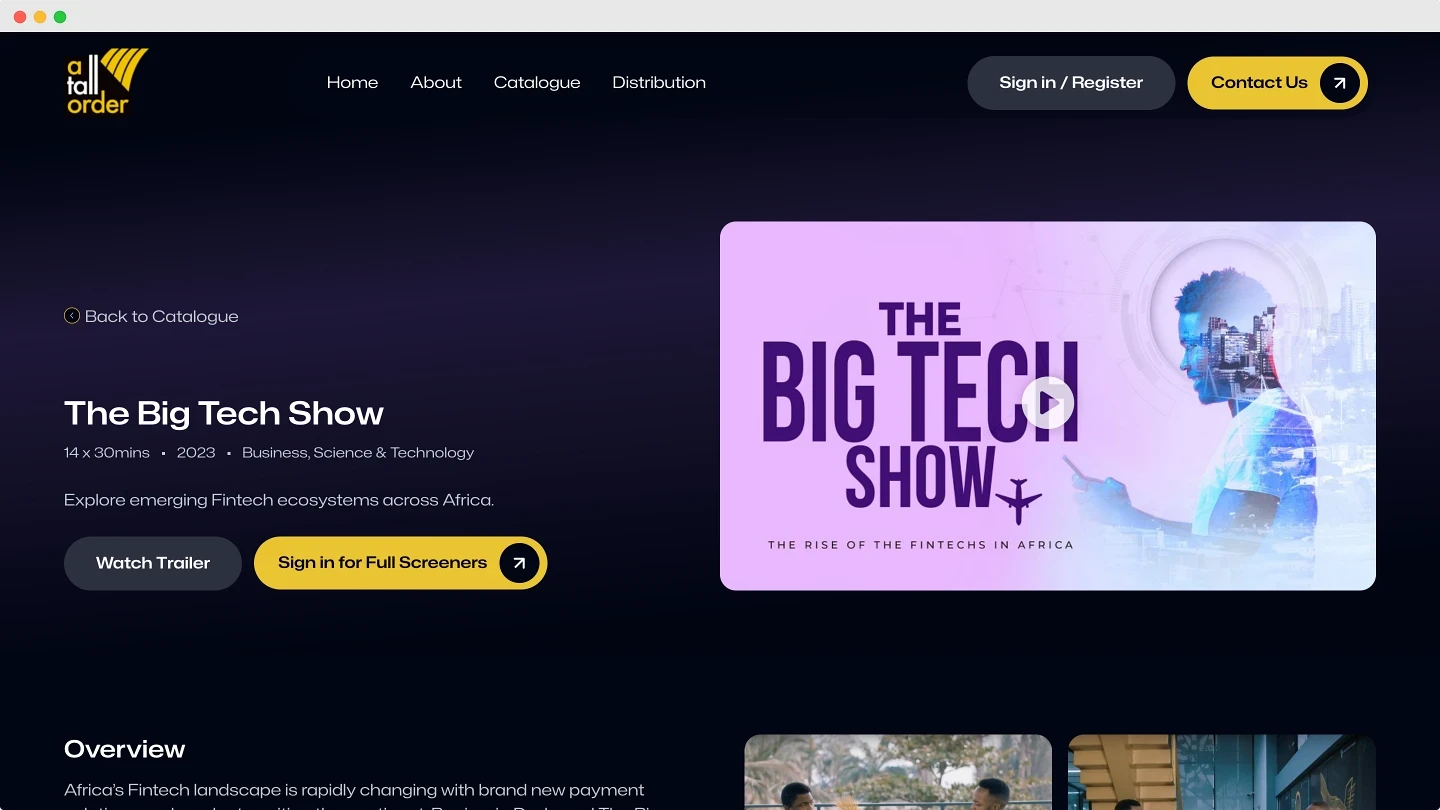Open the Home page from navigation
This screenshot has width=1440, height=810.
pyautogui.click(x=352, y=83)
